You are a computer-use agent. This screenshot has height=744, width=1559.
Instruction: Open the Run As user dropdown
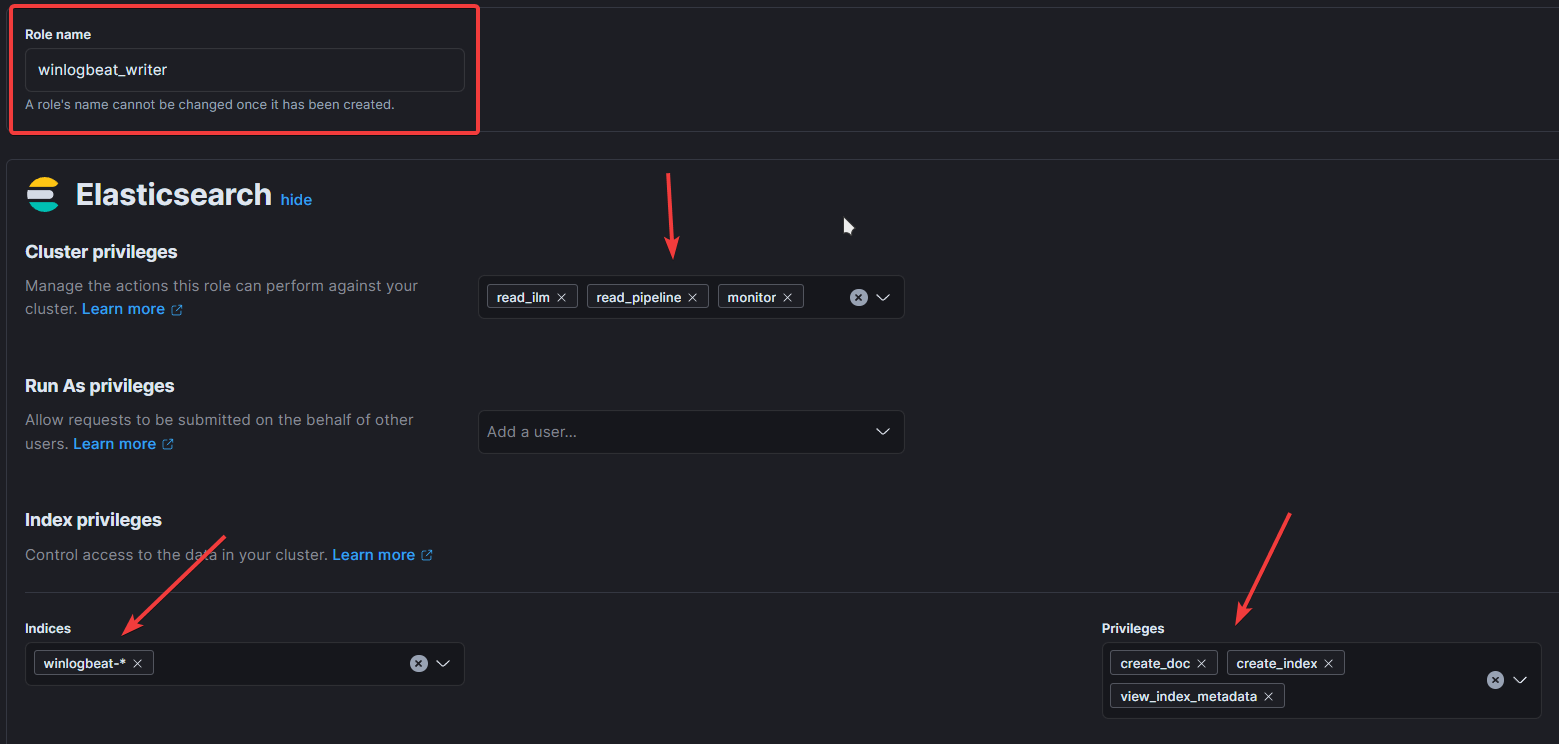point(883,432)
